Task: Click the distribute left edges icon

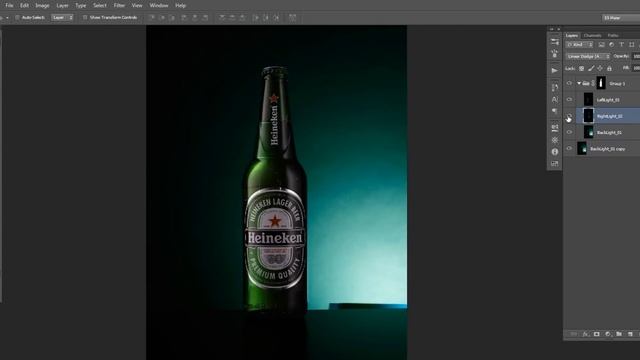Action: coord(256,18)
